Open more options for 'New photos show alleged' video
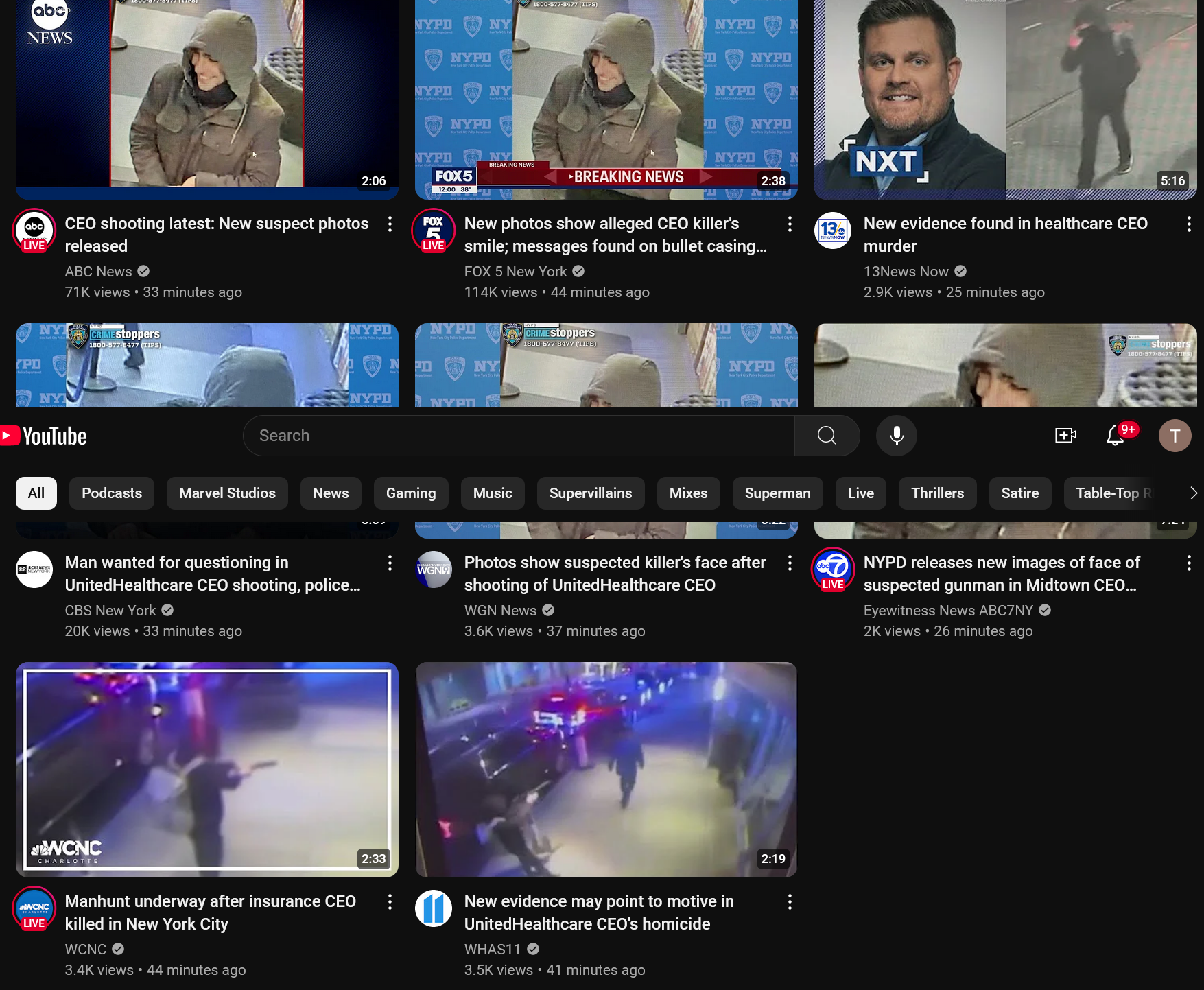The image size is (1204, 990). 790,224
